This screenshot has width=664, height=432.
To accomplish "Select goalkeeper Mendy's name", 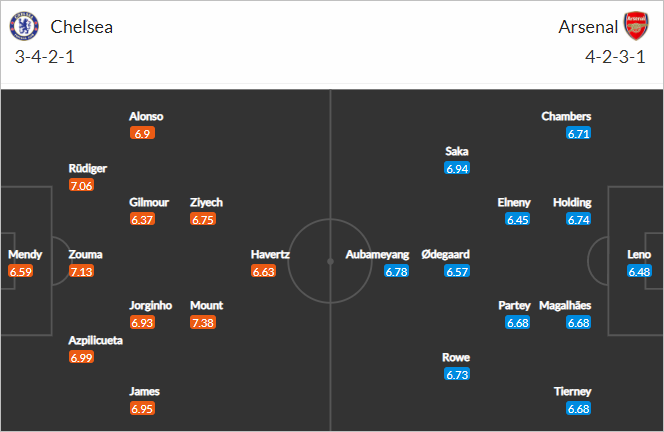I will click(x=25, y=255).
